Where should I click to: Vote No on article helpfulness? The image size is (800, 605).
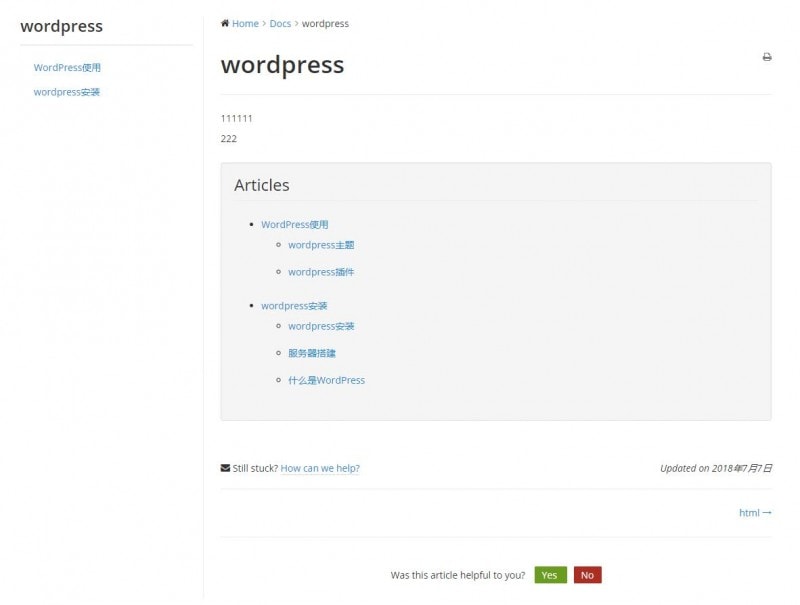(587, 575)
